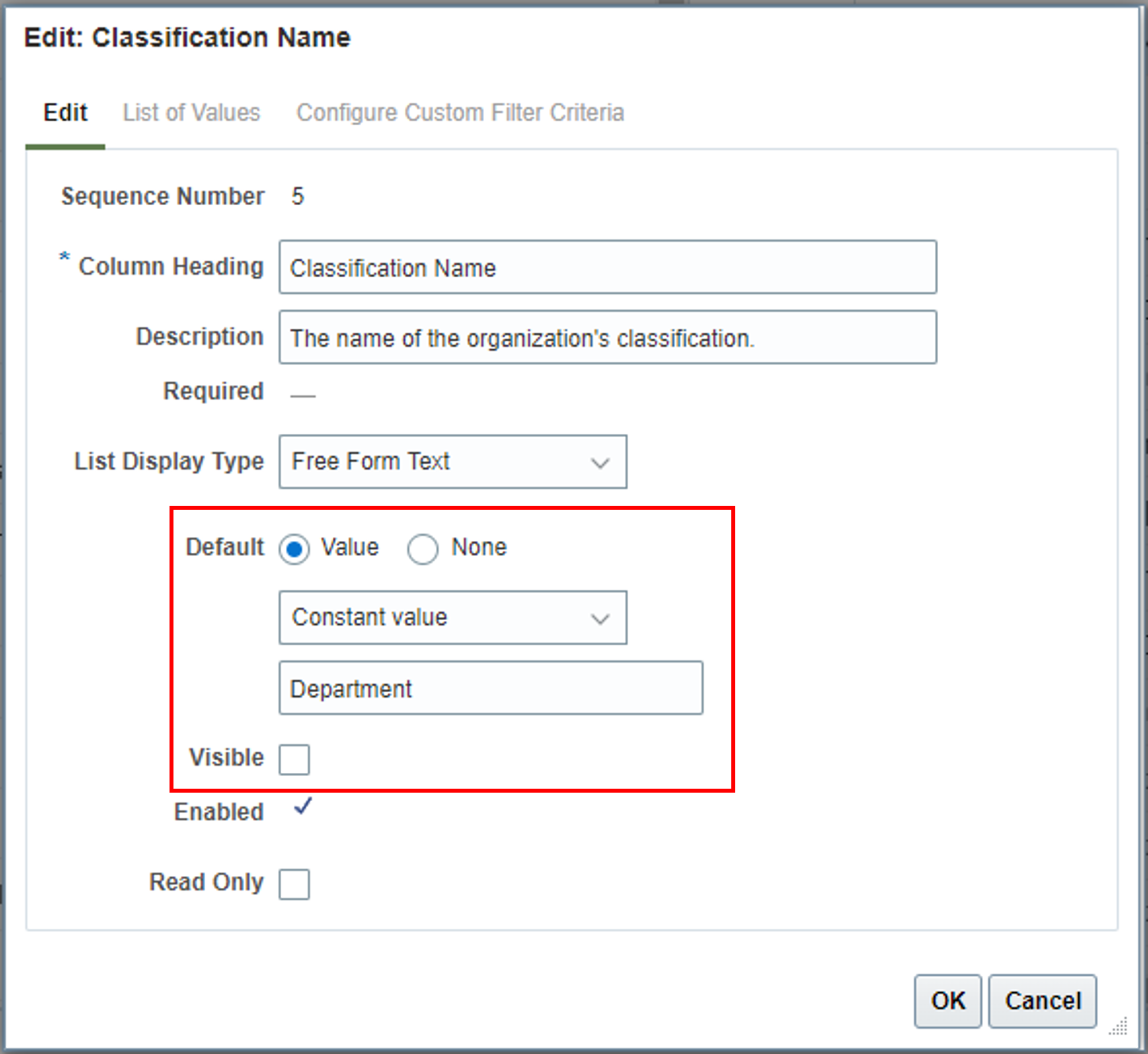The height and width of the screenshot is (1054, 1148).
Task: Click the OK button
Action: 948,1001
